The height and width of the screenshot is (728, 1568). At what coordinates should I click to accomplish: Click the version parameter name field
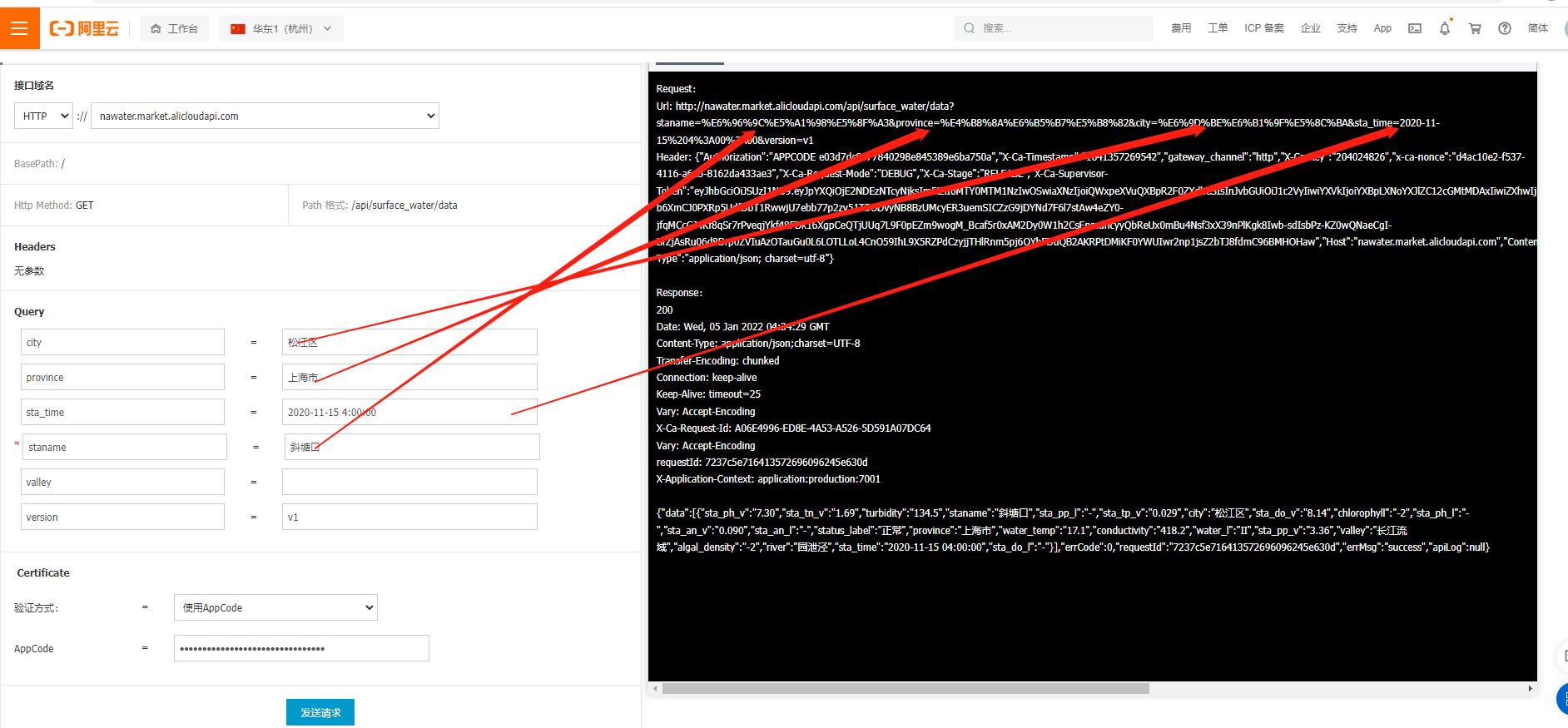(x=122, y=517)
